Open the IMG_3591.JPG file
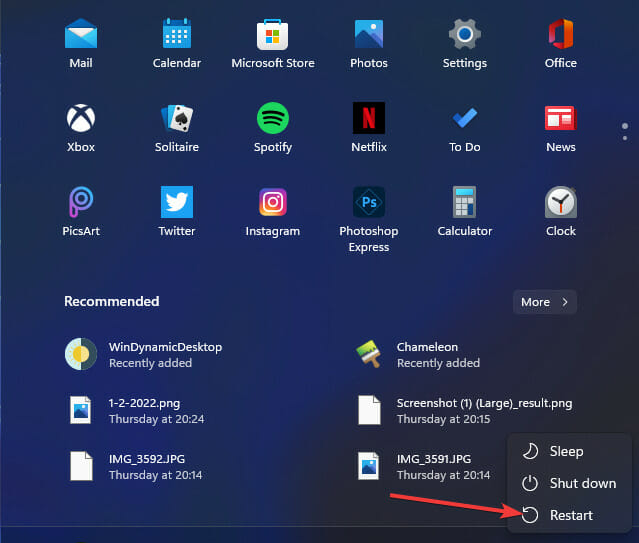The image size is (639, 543). pyautogui.click(x=423, y=466)
